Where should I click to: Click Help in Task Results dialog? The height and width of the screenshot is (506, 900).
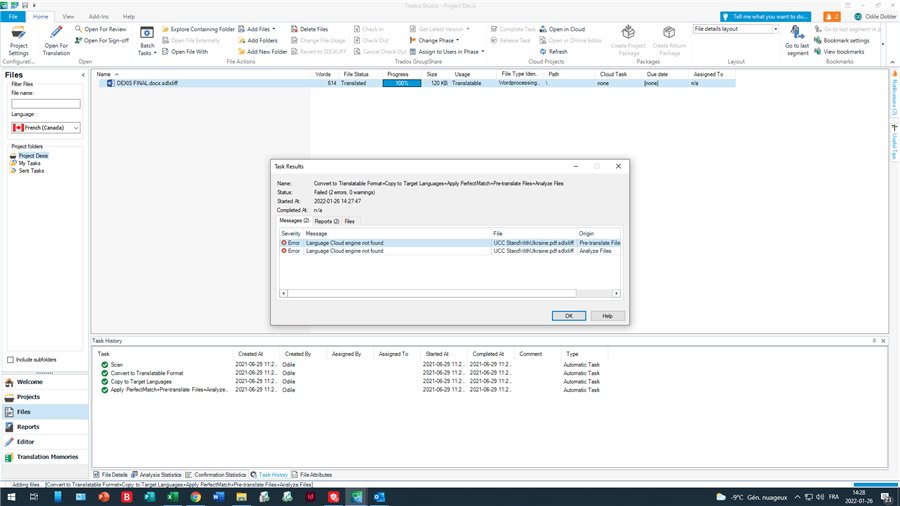point(607,316)
